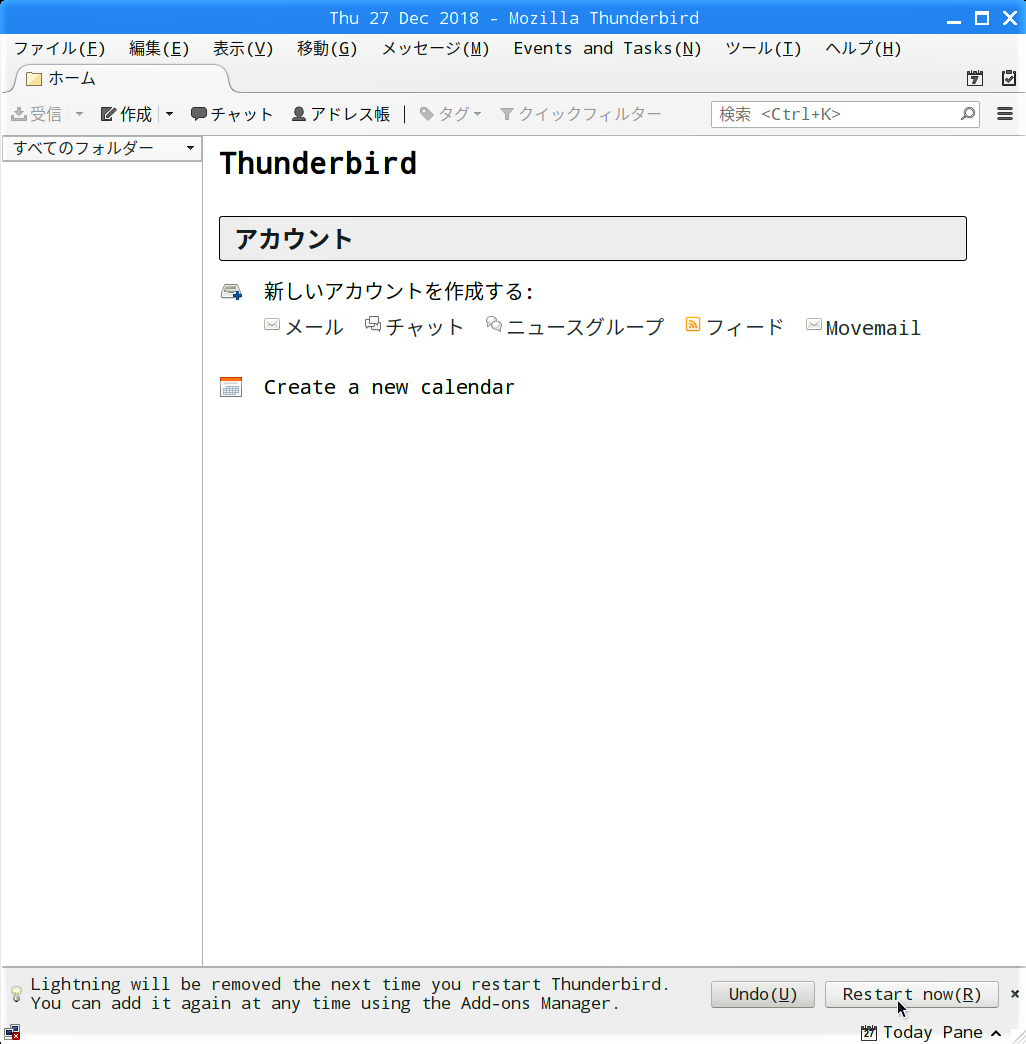
Task: Click the タグ tag toolbar button
Action: pos(450,114)
